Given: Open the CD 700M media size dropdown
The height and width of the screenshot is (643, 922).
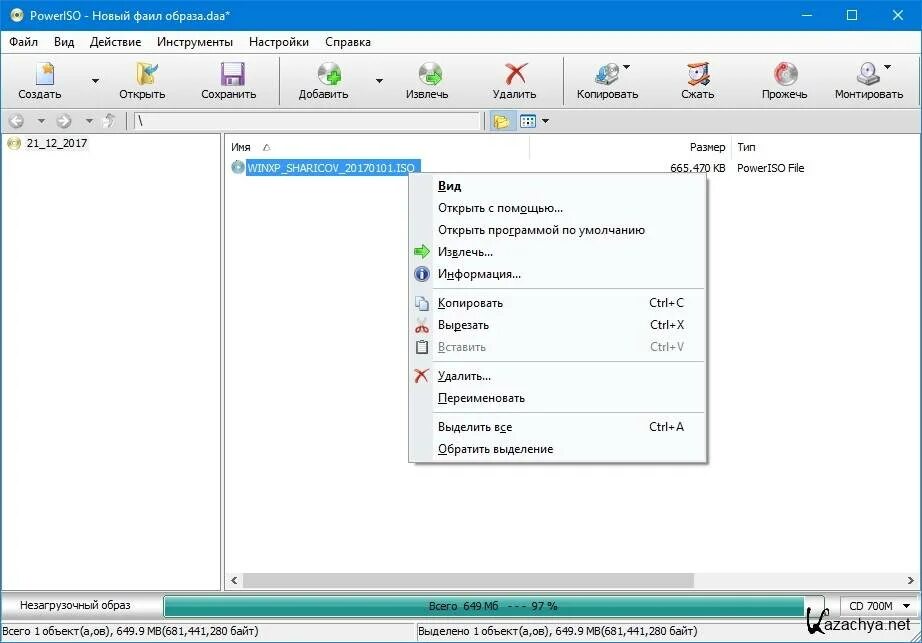Looking at the screenshot, I should [x=880, y=605].
